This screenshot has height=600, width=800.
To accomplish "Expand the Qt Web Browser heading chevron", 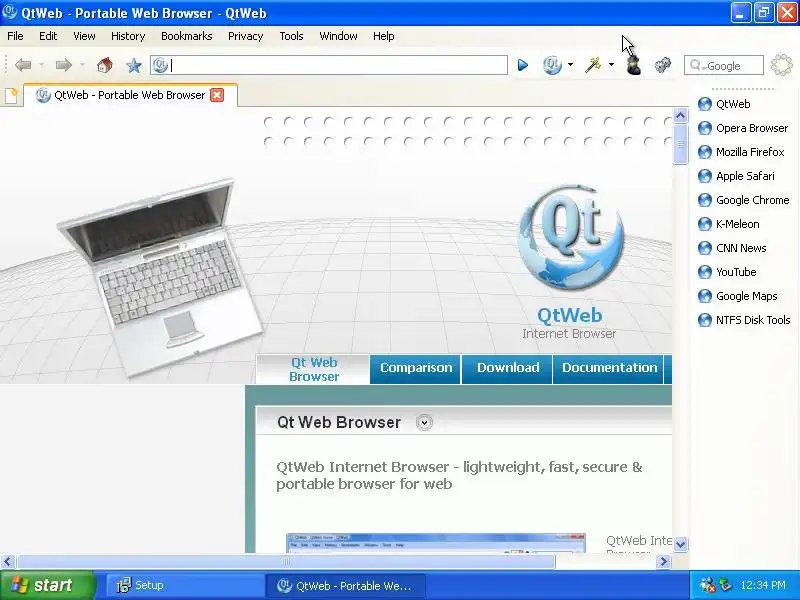I will pos(424,422).
